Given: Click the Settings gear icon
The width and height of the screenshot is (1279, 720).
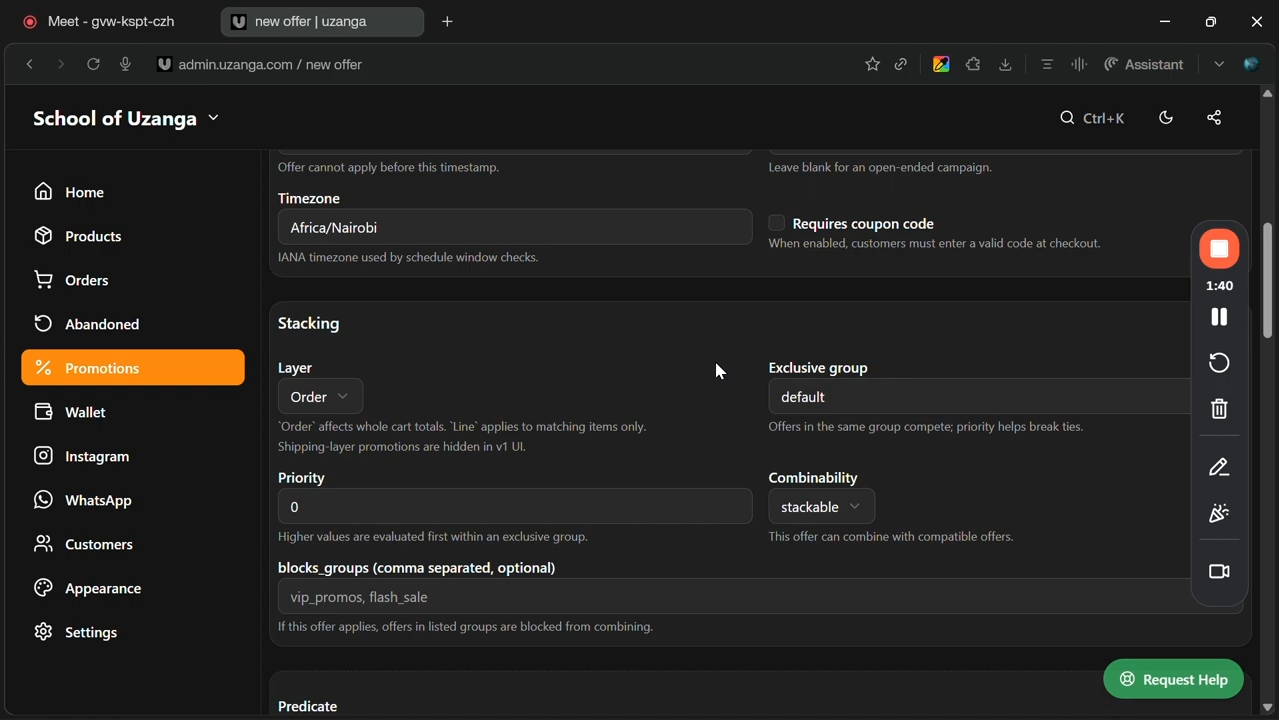Looking at the screenshot, I should tap(43, 632).
